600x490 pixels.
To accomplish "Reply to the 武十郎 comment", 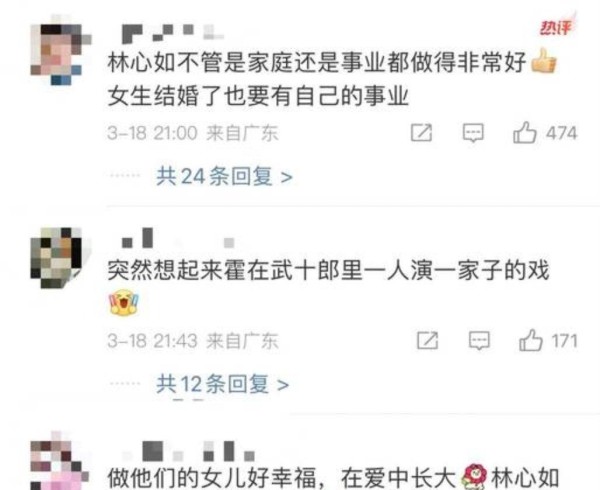I will coord(479,340).
